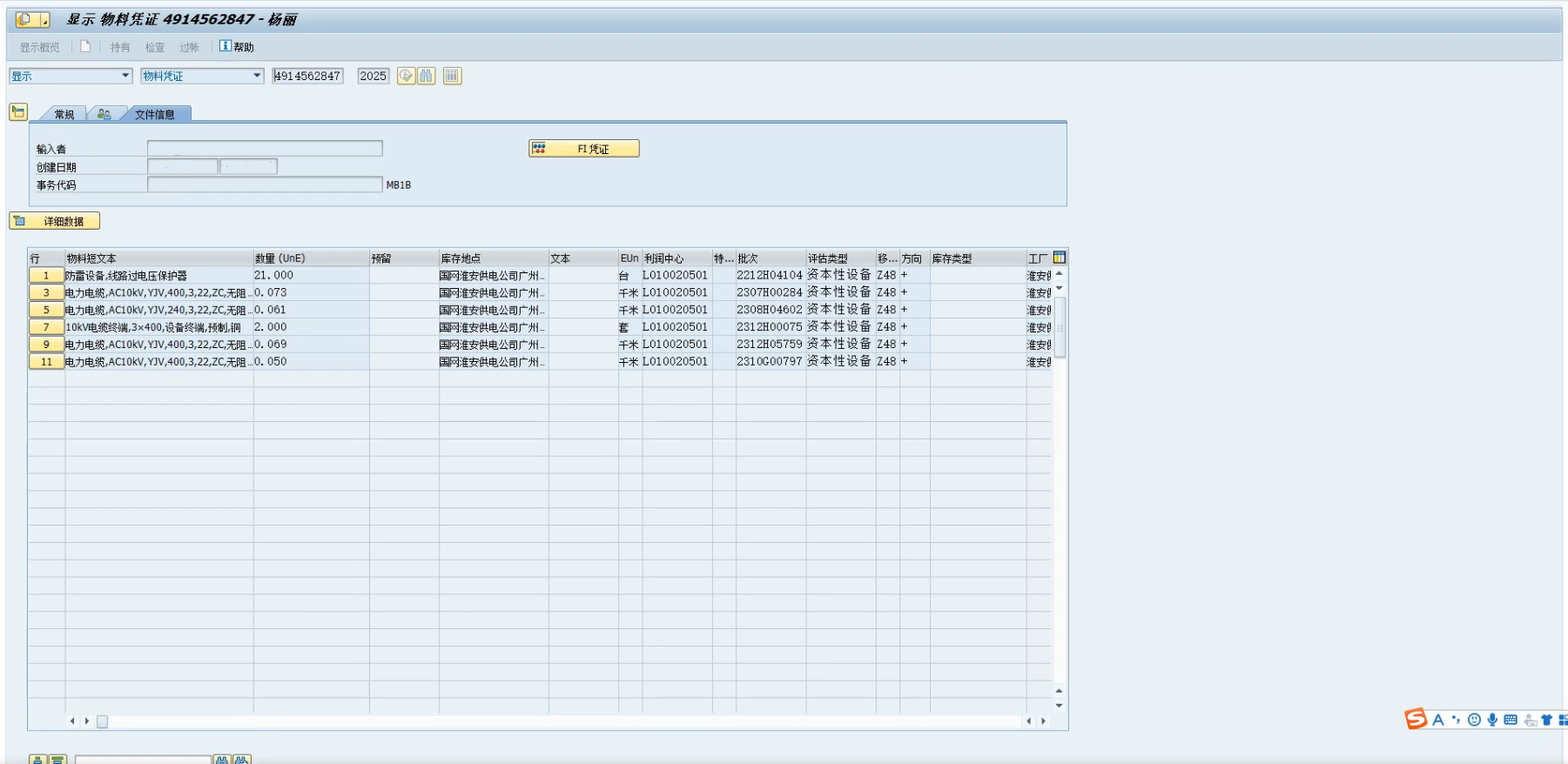Select row 7 via its row selector
Screen dimensions: 1568x764
click(x=46, y=328)
